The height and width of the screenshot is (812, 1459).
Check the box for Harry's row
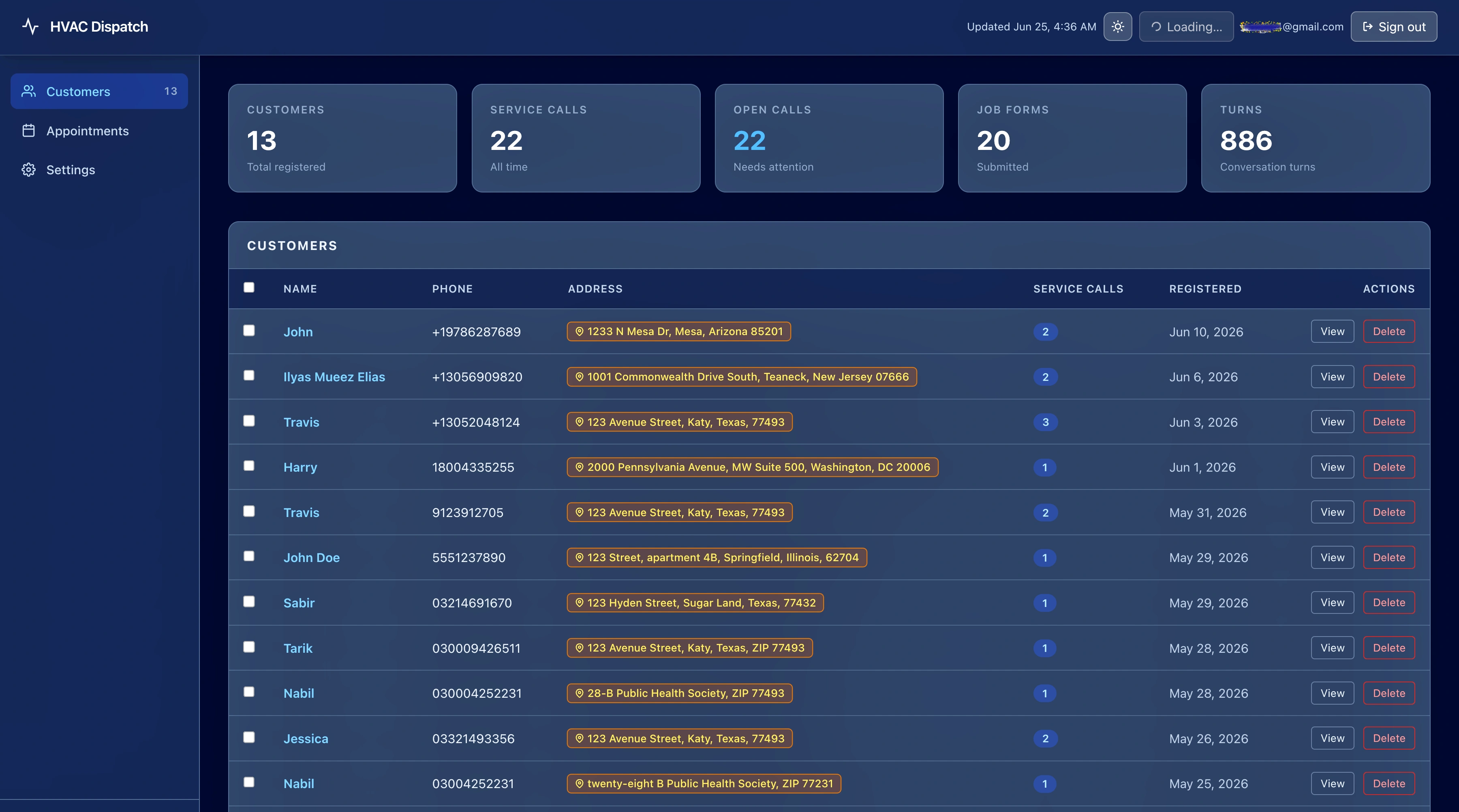(249, 466)
